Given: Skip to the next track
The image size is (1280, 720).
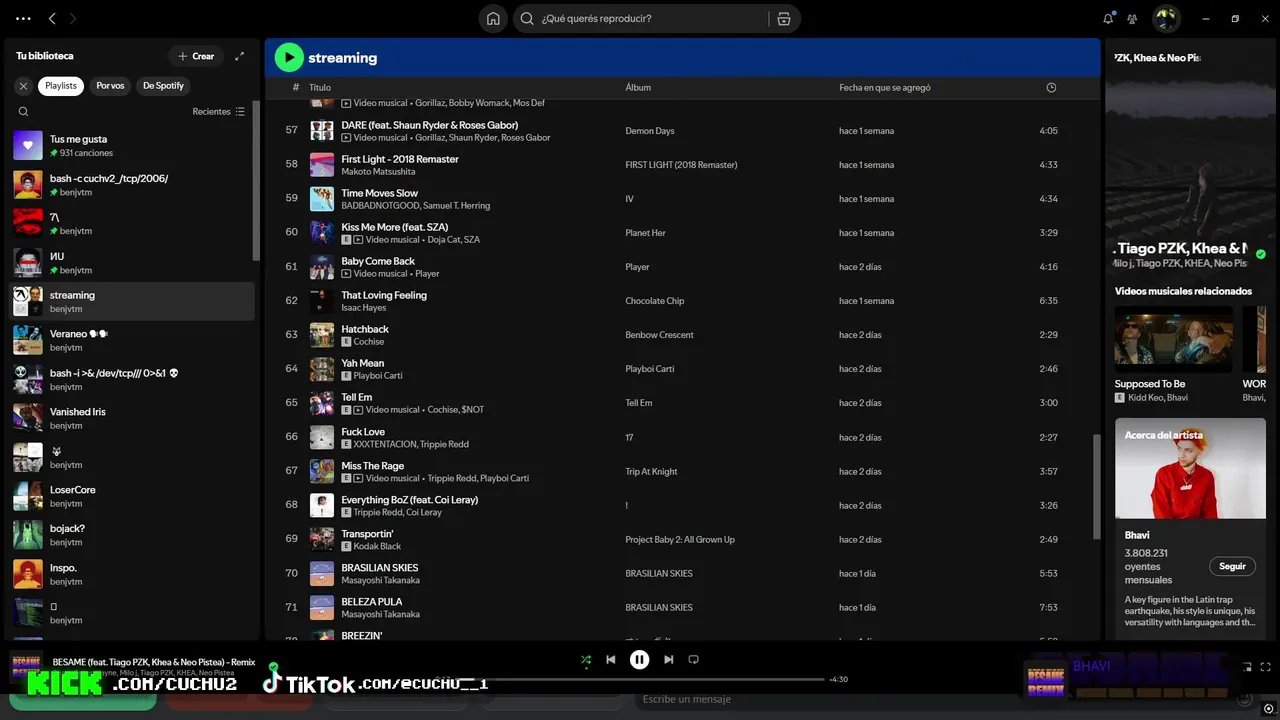Looking at the screenshot, I should pos(668,660).
